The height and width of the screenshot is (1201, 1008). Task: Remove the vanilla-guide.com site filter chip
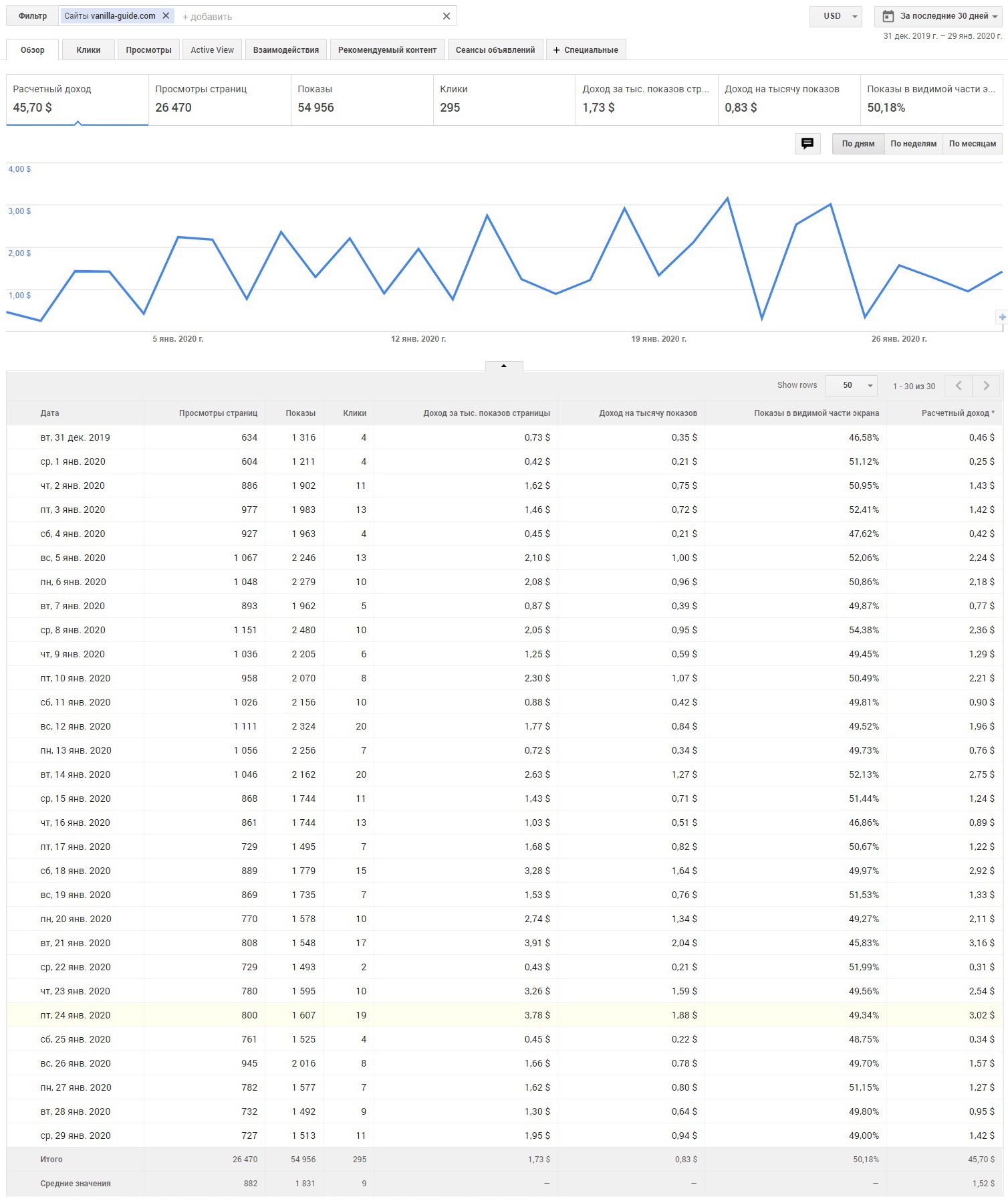[166, 16]
